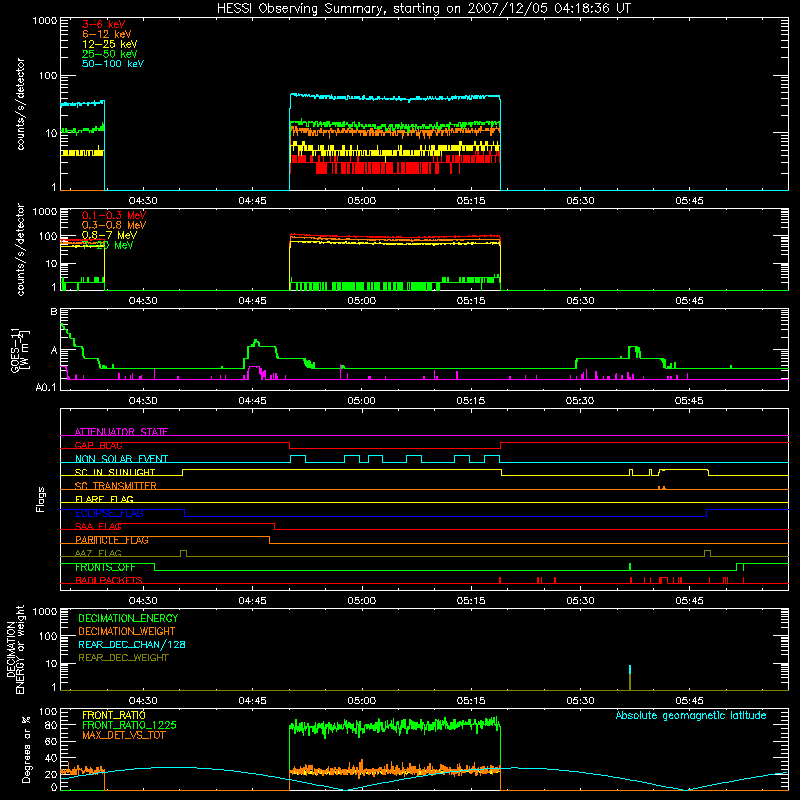This screenshot has height=800, width=800.
Task: Click the MAX_DET_VS_TOT legend label
Action: pos(123,735)
